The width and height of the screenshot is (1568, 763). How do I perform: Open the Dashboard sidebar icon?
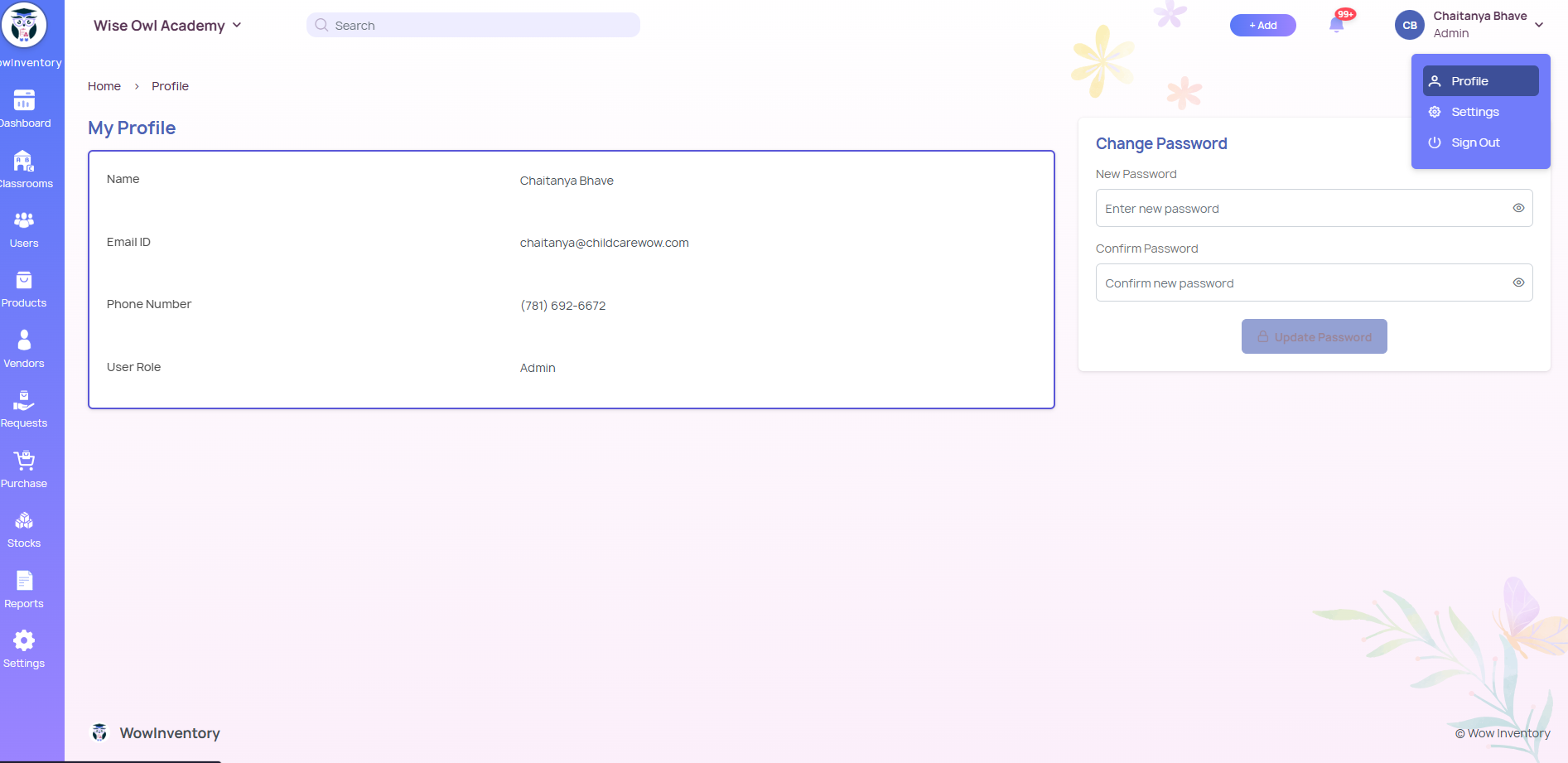click(24, 100)
